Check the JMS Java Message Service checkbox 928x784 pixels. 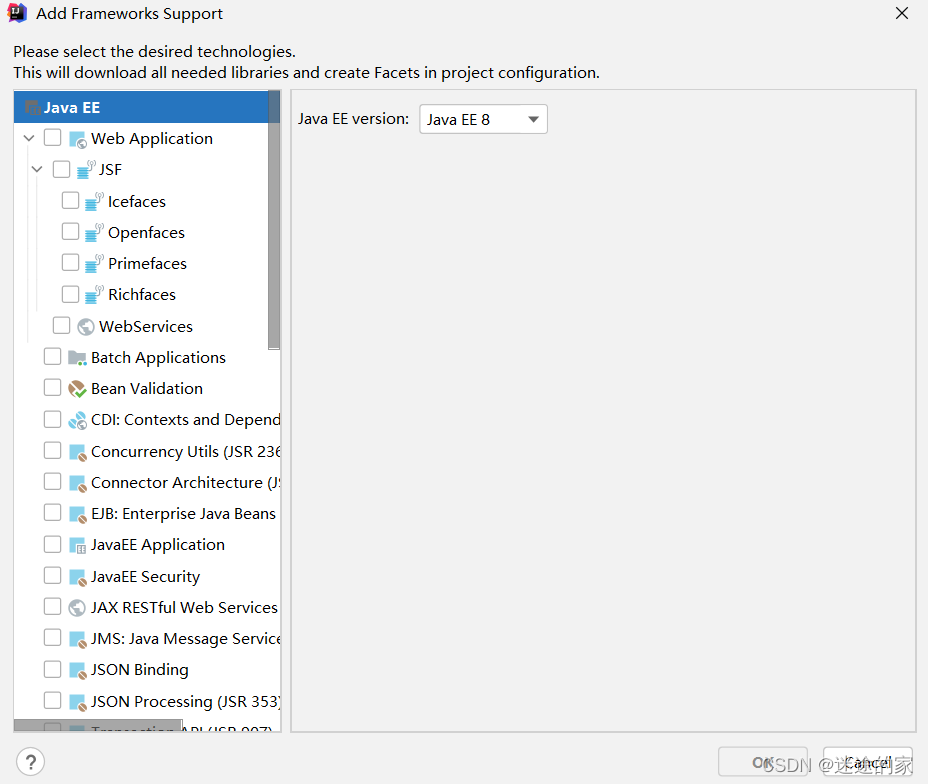pos(53,638)
